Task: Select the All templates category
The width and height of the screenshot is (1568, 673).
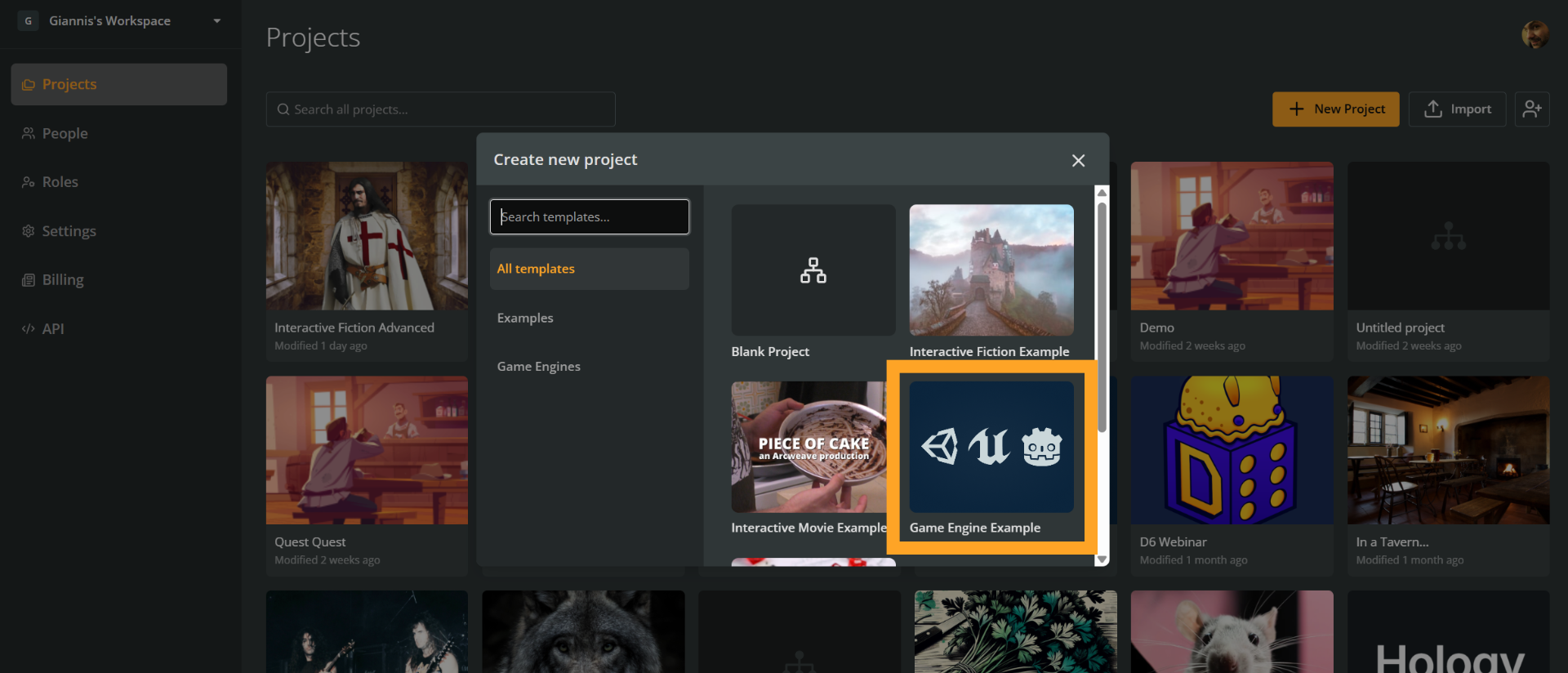Action: pyautogui.click(x=590, y=269)
